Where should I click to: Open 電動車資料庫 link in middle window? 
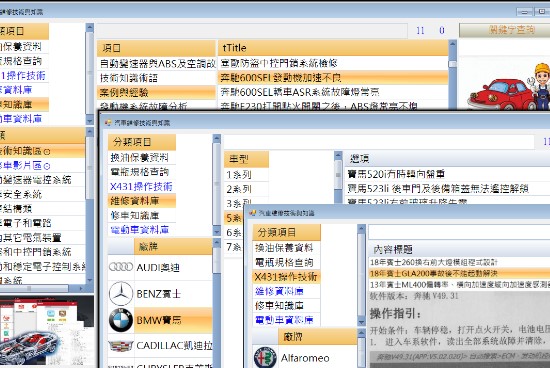(x=140, y=230)
